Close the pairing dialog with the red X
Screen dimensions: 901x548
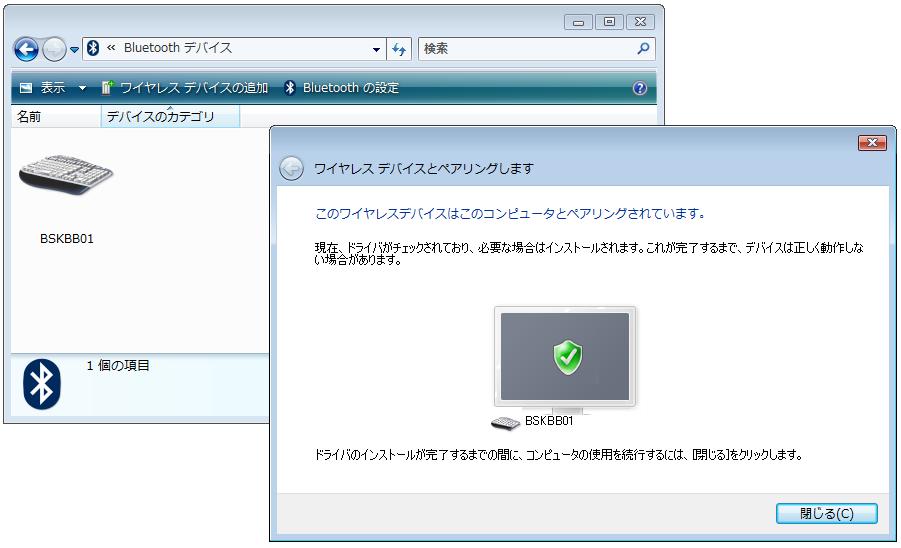872,143
